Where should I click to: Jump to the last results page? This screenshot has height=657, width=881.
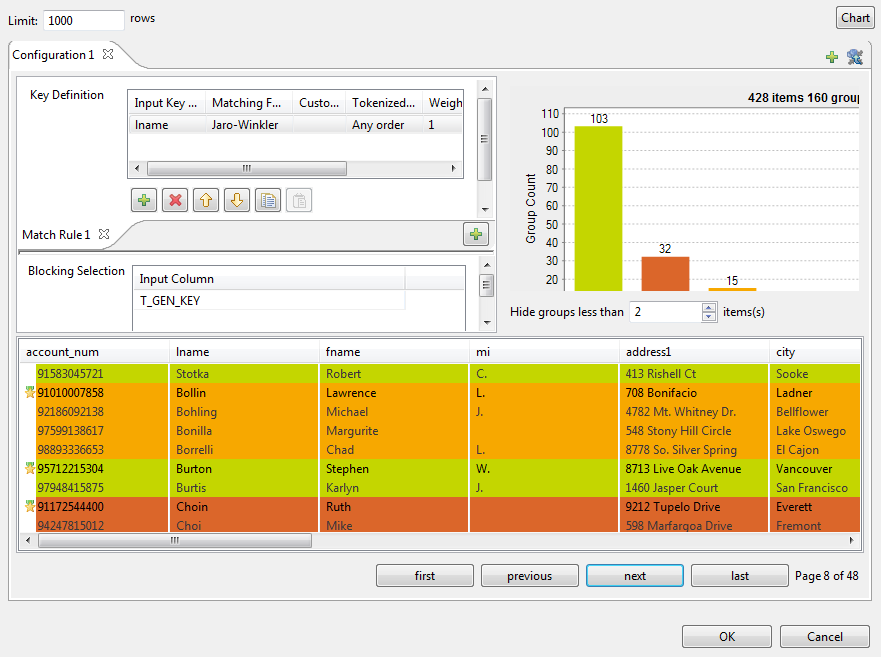point(740,576)
